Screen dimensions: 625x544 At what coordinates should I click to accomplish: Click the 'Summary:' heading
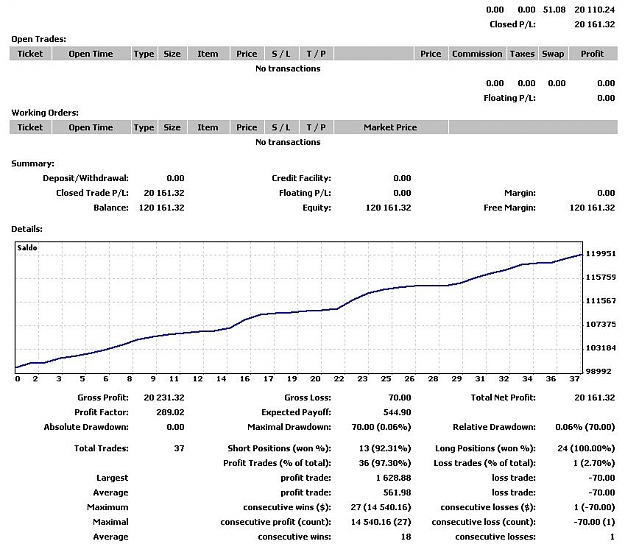pyautogui.click(x=33, y=163)
